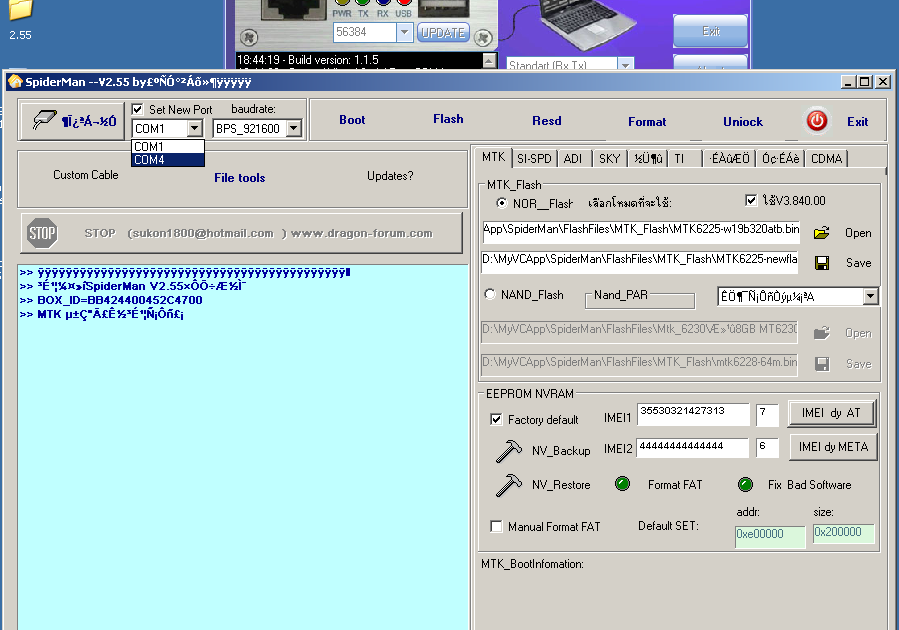Screen dimensions: 899x630
Task: Click the NOR Flash save floppy icon
Action: click(x=822, y=263)
